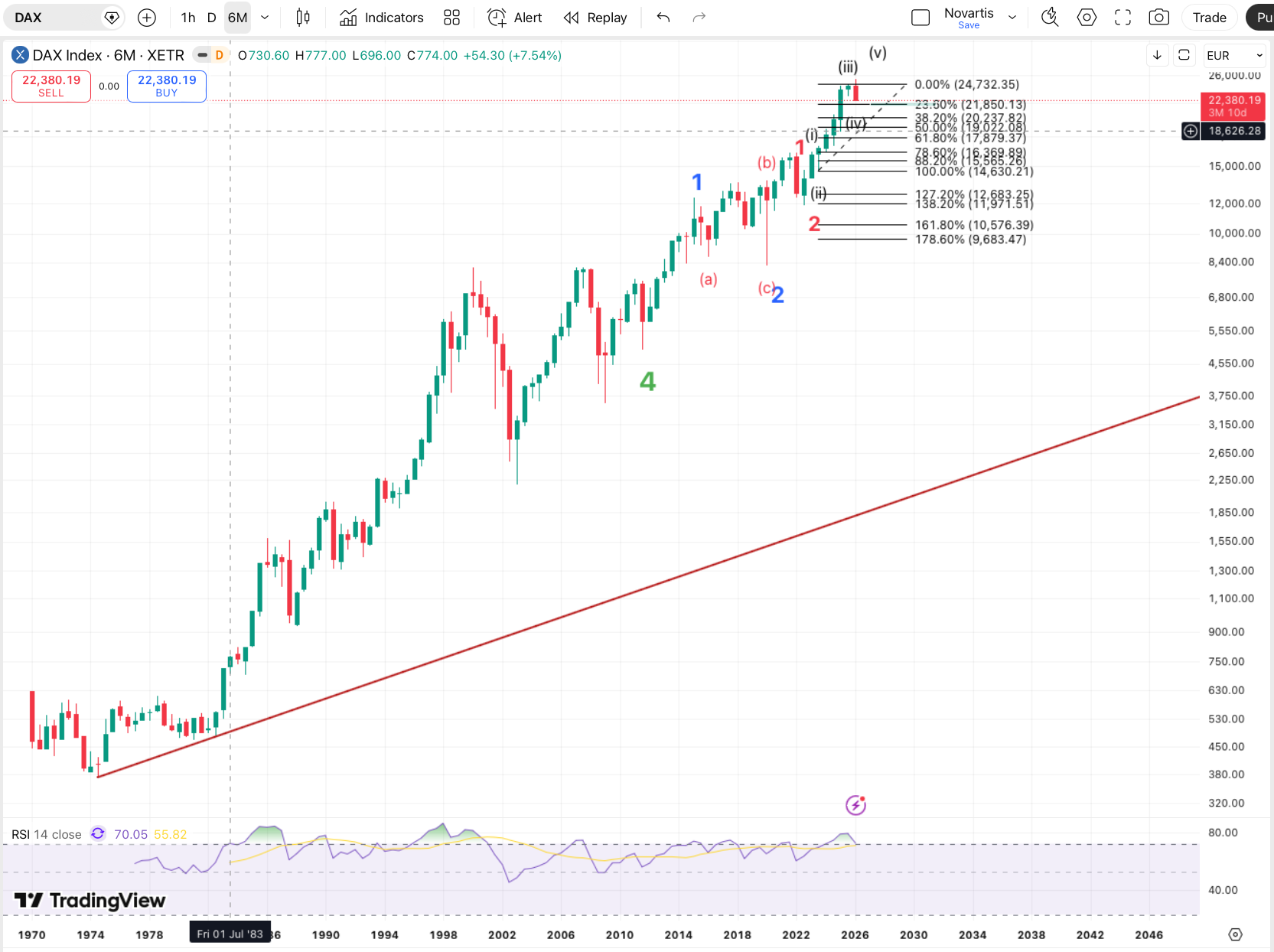Open indicator templates grid icon
Viewport: 1274px width, 952px height.
(452, 18)
